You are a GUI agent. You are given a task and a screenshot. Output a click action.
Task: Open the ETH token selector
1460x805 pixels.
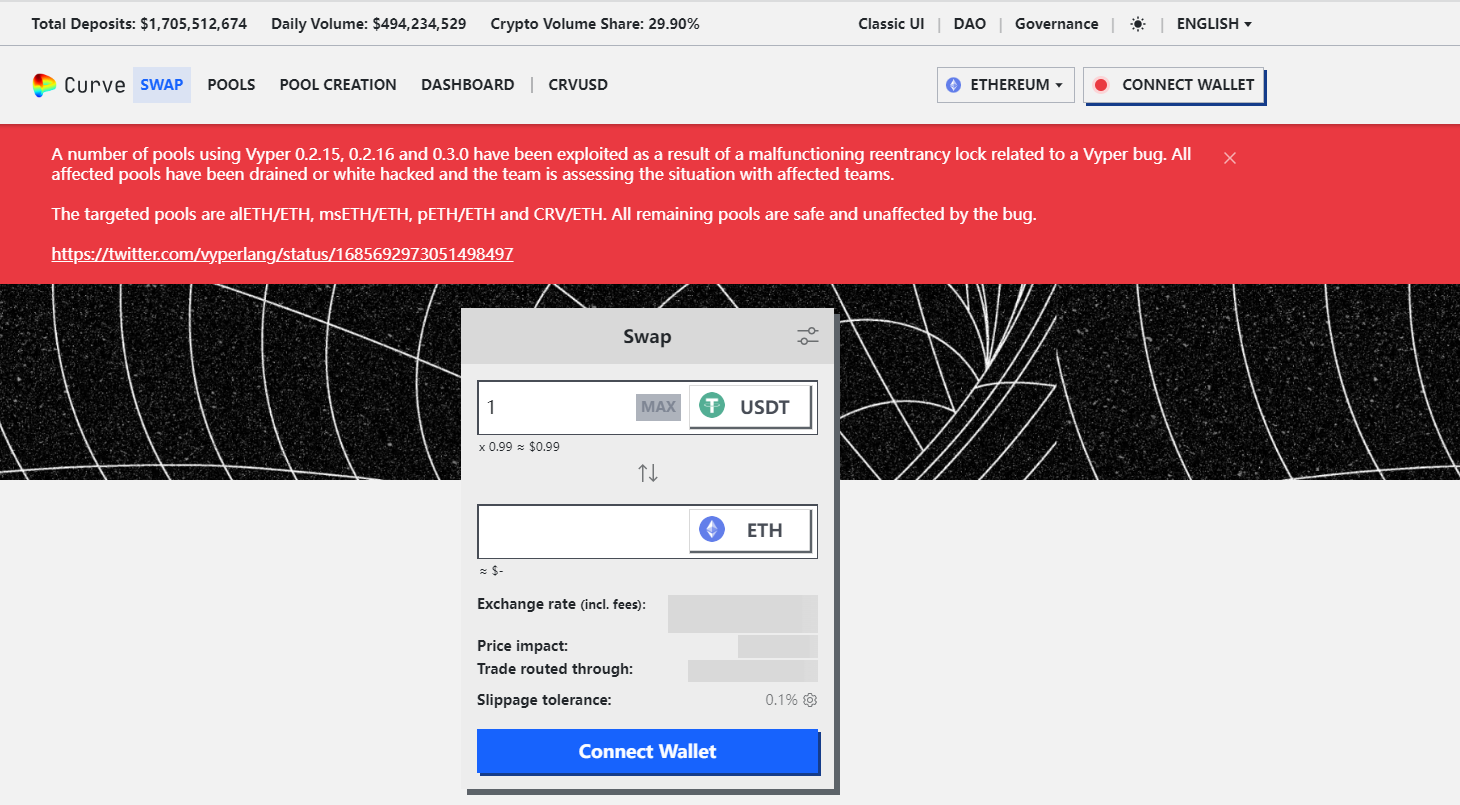click(750, 530)
